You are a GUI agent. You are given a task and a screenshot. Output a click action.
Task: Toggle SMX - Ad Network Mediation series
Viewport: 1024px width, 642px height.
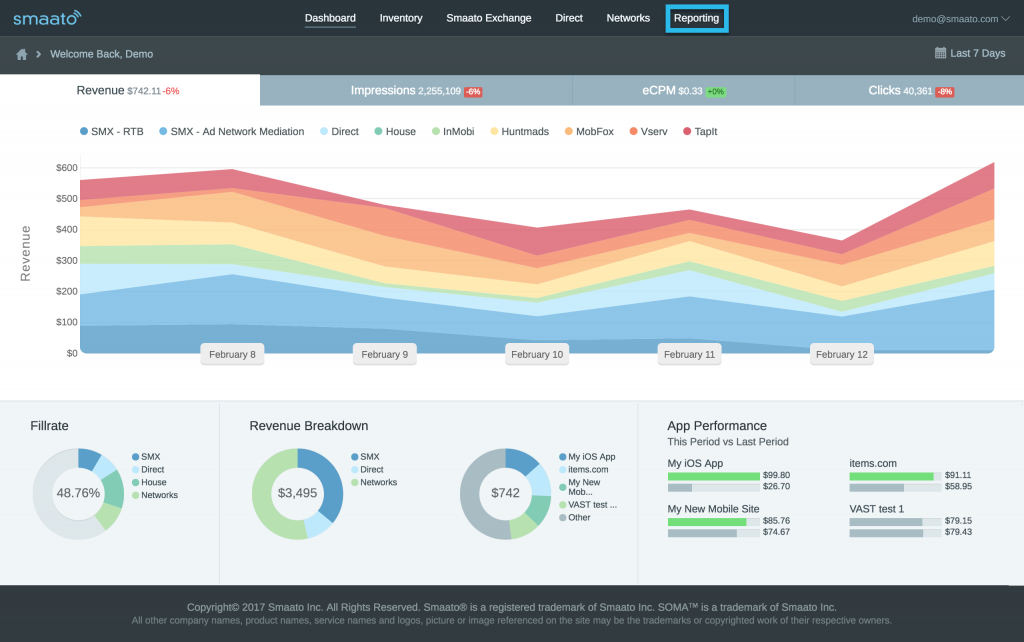[232, 131]
